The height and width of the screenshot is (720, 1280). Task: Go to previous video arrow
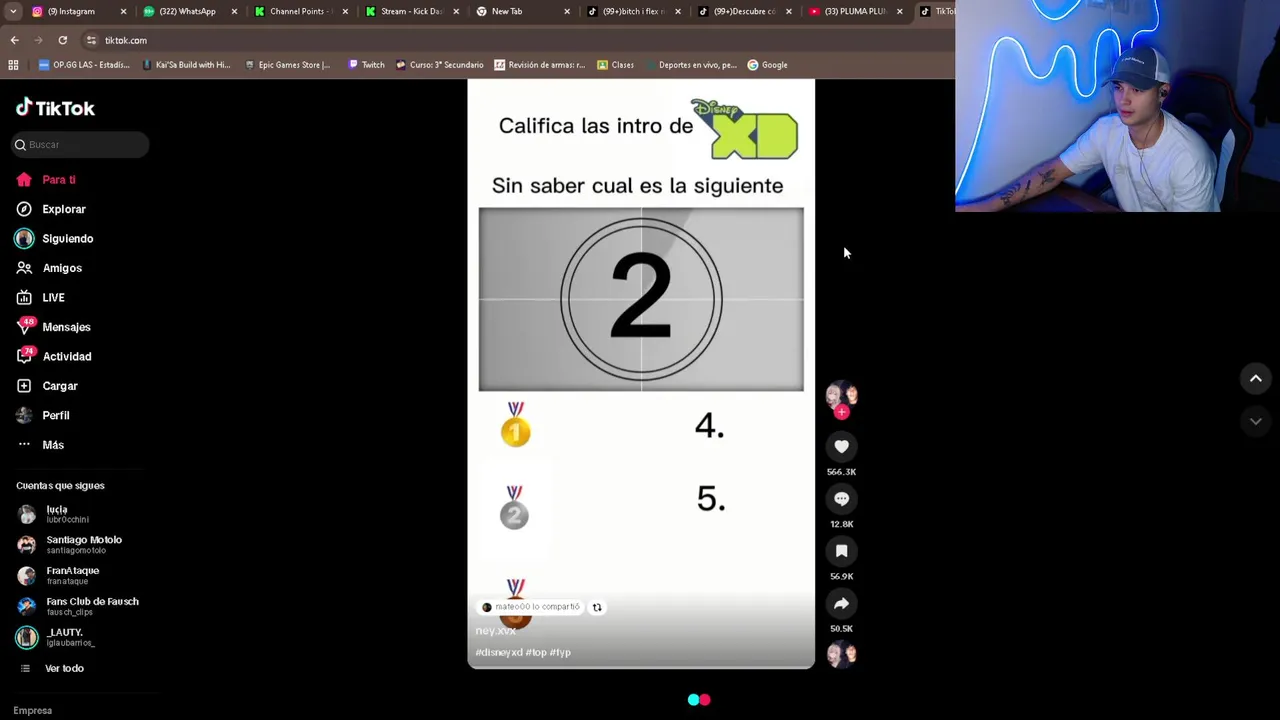pos(1256,379)
